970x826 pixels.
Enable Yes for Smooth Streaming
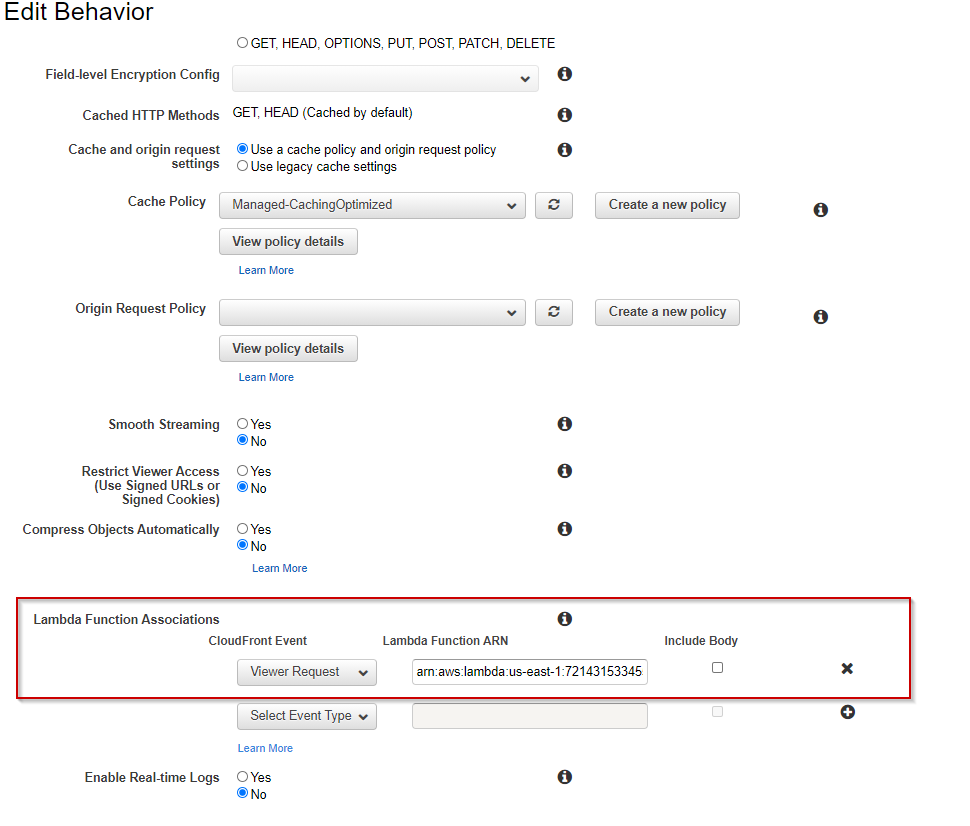coord(241,423)
